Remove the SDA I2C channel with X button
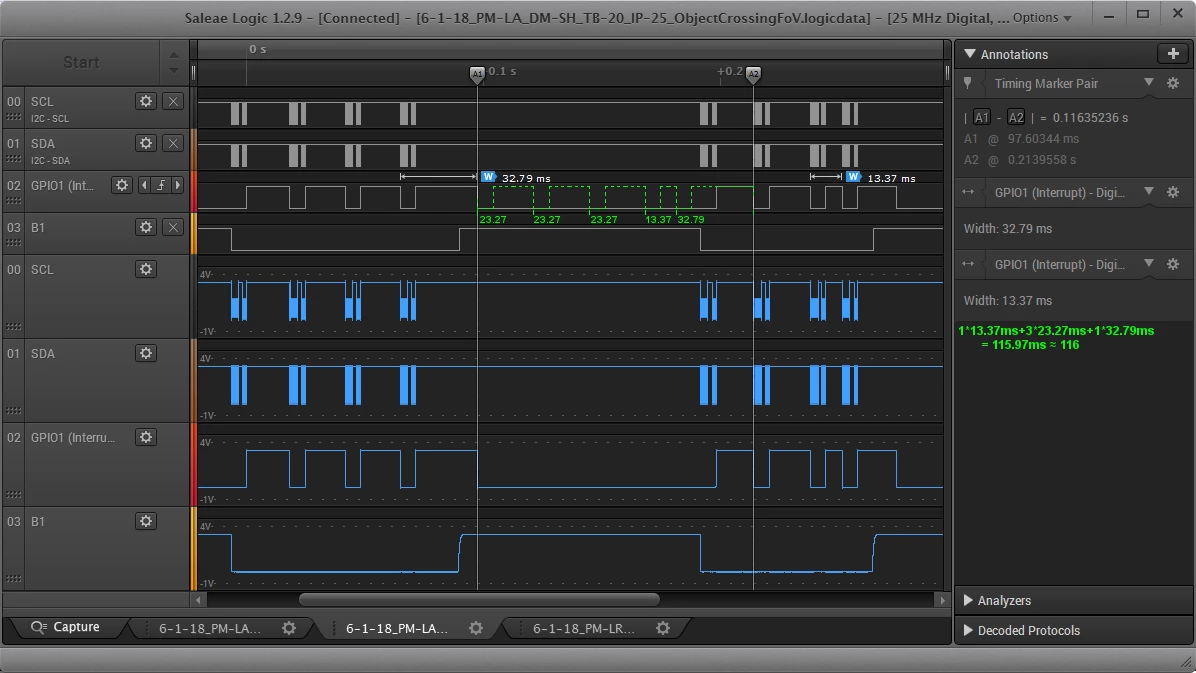The height and width of the screenshot is (673, 1196). (x=173, y=143)
